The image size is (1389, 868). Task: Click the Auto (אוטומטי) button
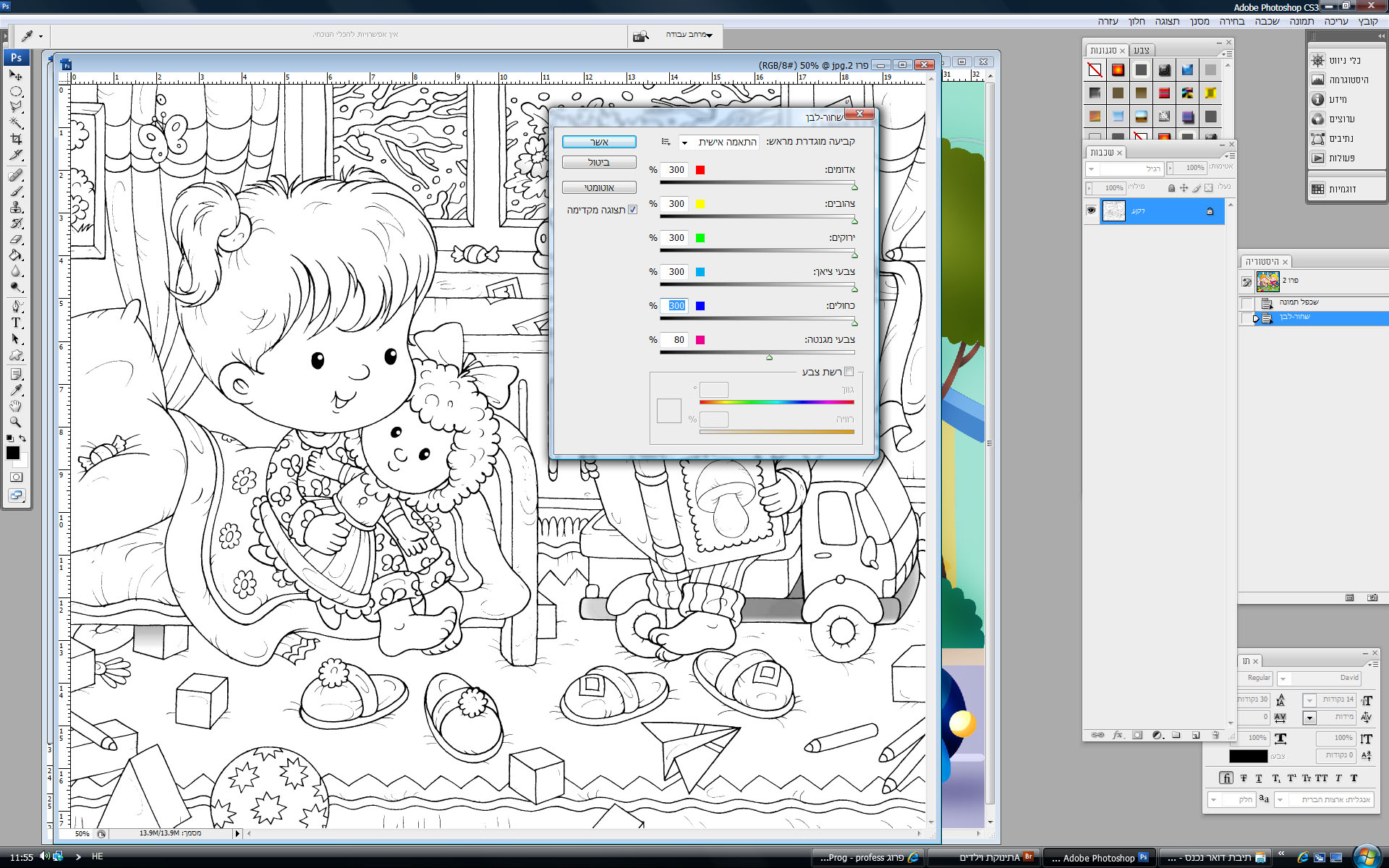[599, 188]
